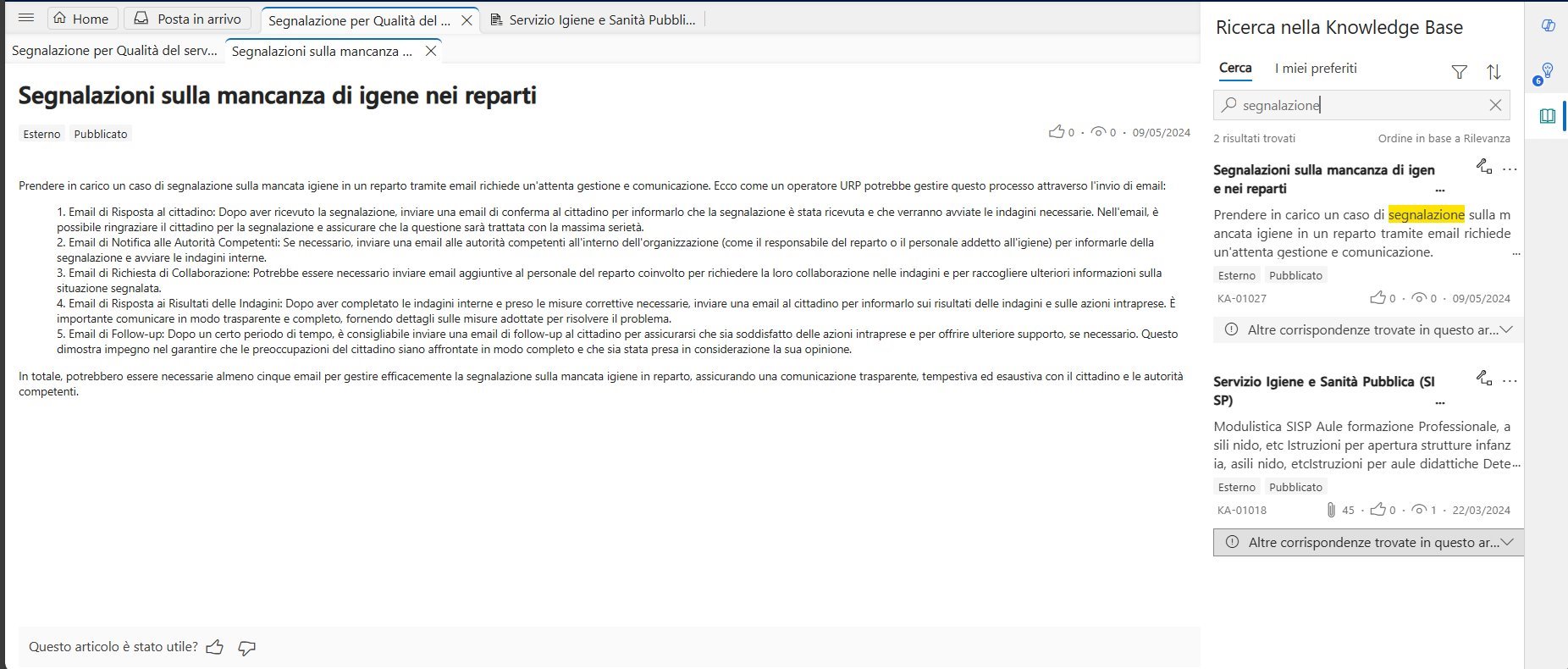The height and width of the screenshot is (669, 1568).
Task: Open the sort order options
Action: pos(1493,73)
